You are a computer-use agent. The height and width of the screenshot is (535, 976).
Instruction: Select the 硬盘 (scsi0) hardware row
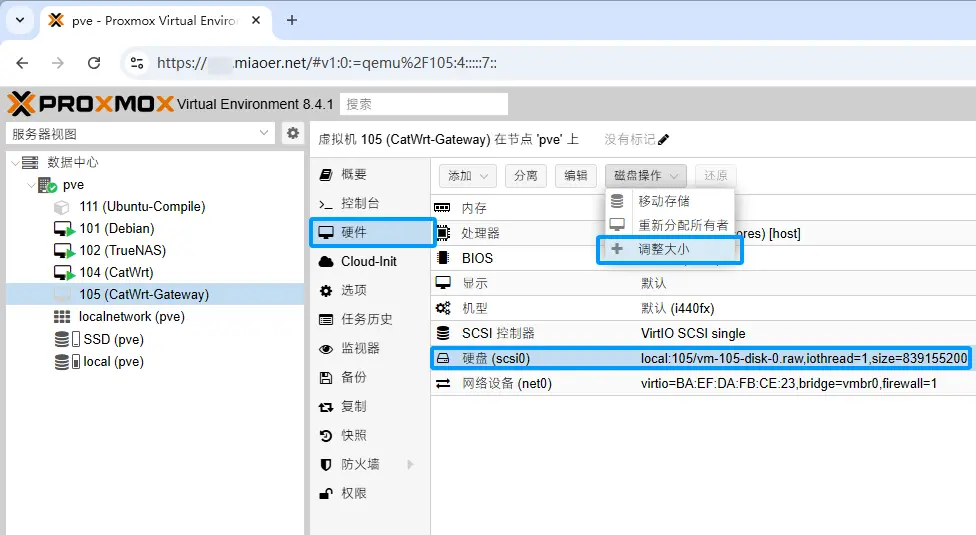pos(702,358)
